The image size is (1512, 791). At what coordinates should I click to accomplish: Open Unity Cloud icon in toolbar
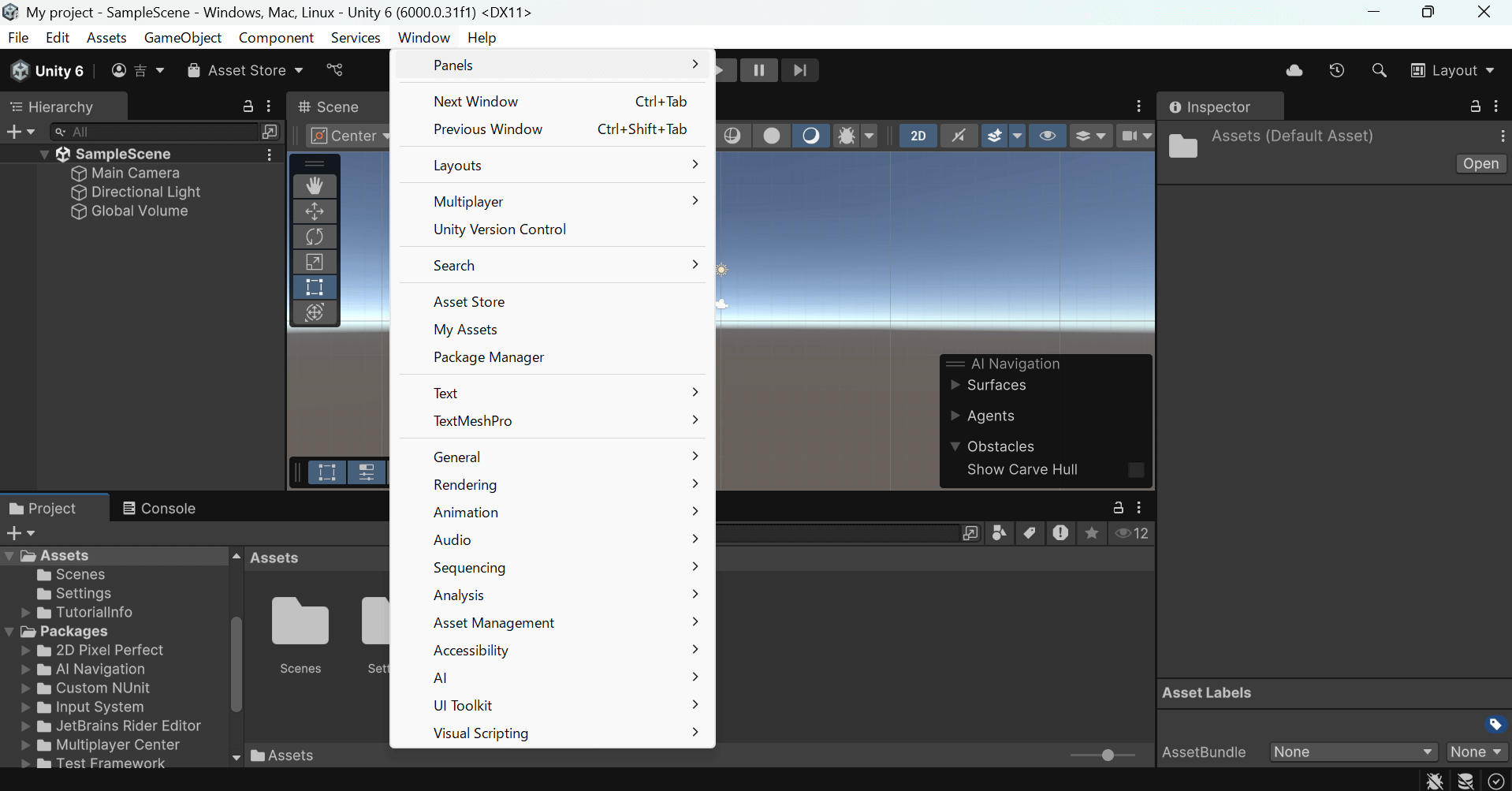[x=1294, y=70]
